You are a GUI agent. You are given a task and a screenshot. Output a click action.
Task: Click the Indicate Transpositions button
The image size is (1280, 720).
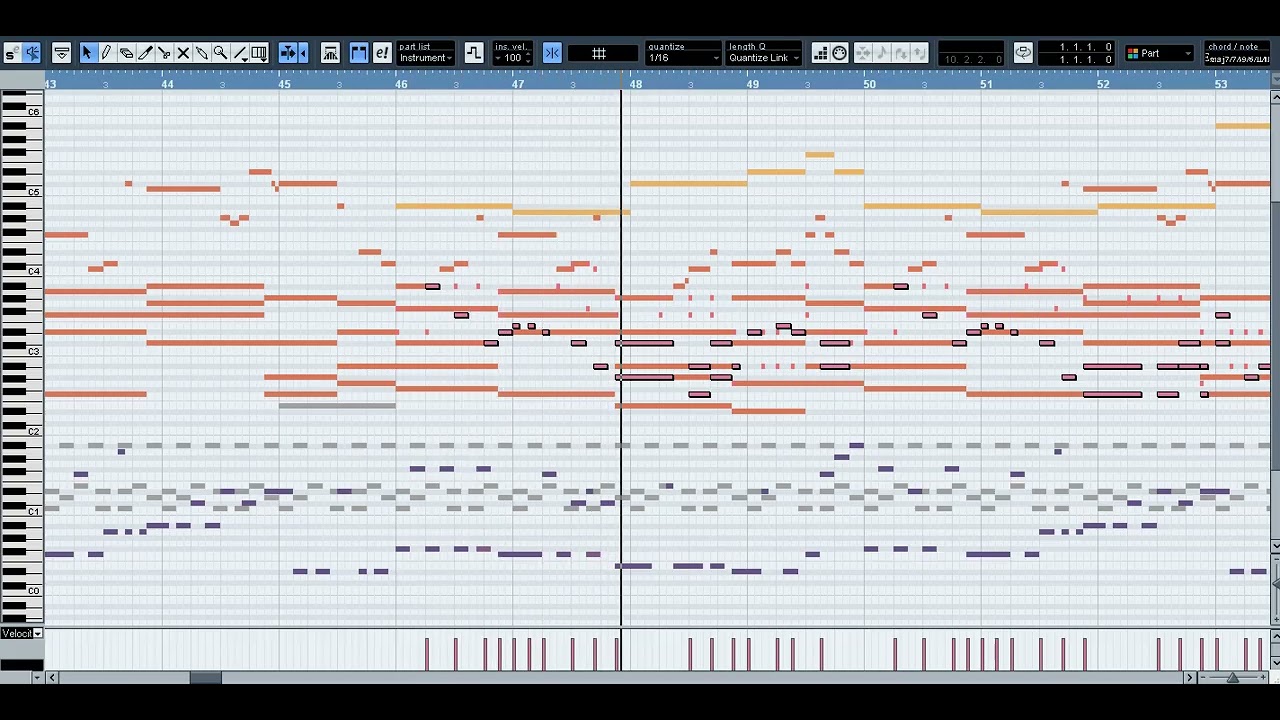click(474, 53)
